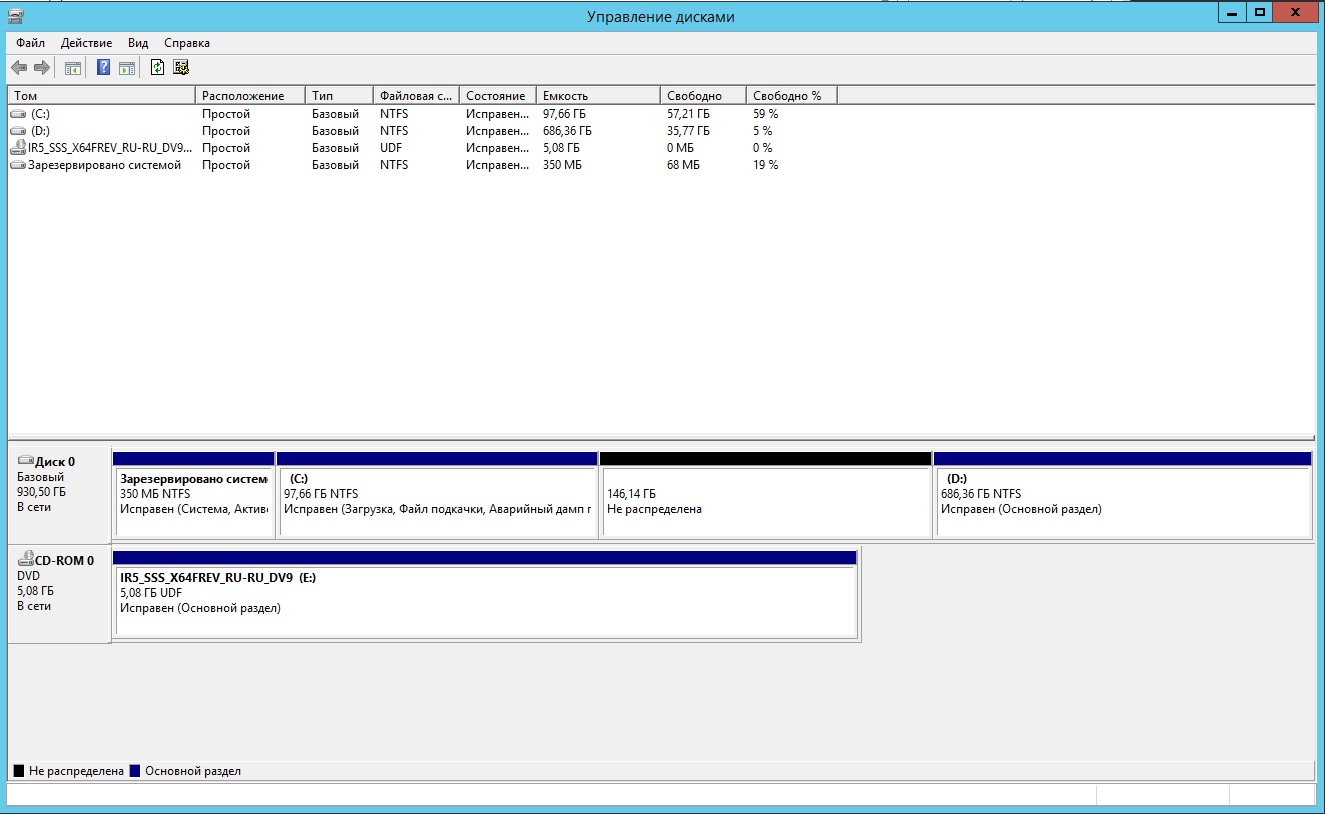The width and height of the screenshot is (1325, 814).
Task: Click the (D:) volume drive icon in list
Action: 18,131
